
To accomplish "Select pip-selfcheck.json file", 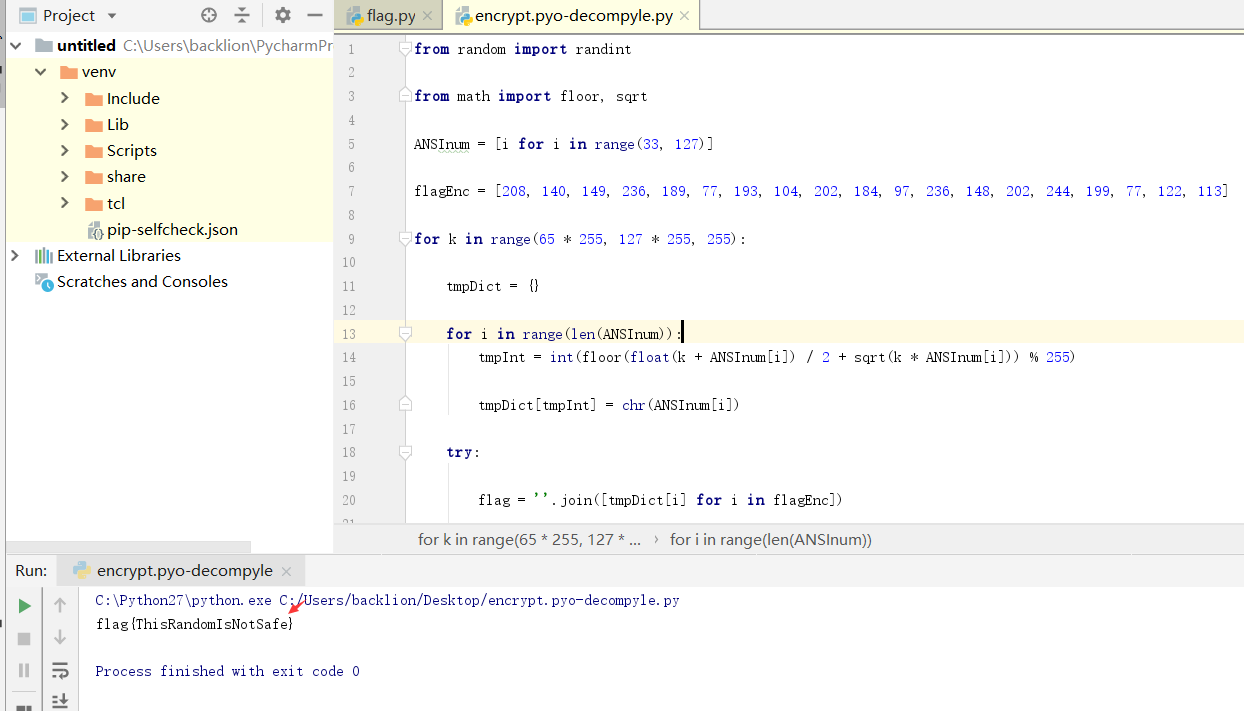I will click(172, 229).
